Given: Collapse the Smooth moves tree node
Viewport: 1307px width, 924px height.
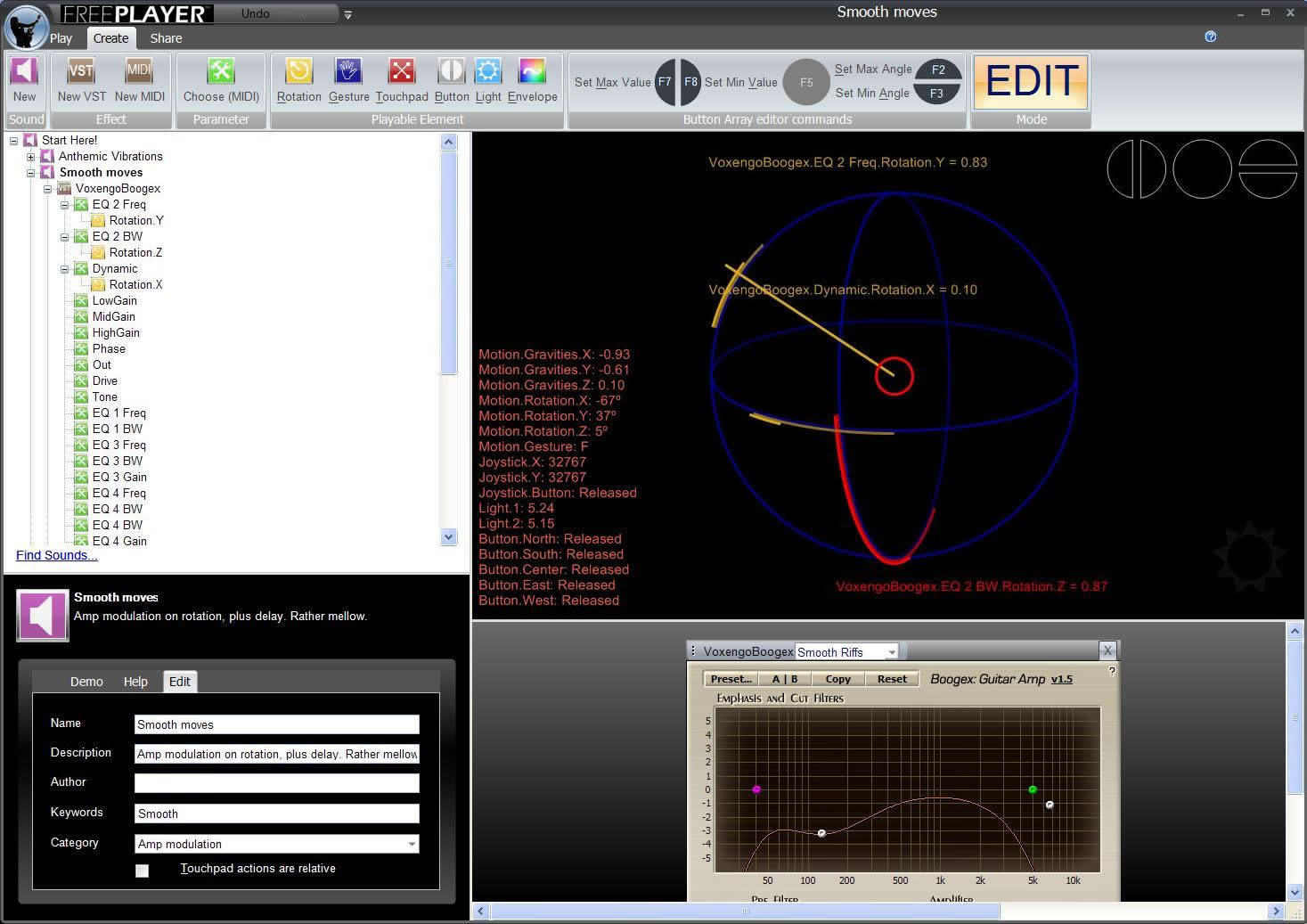Looking at the screenshot, I should 31,173.
